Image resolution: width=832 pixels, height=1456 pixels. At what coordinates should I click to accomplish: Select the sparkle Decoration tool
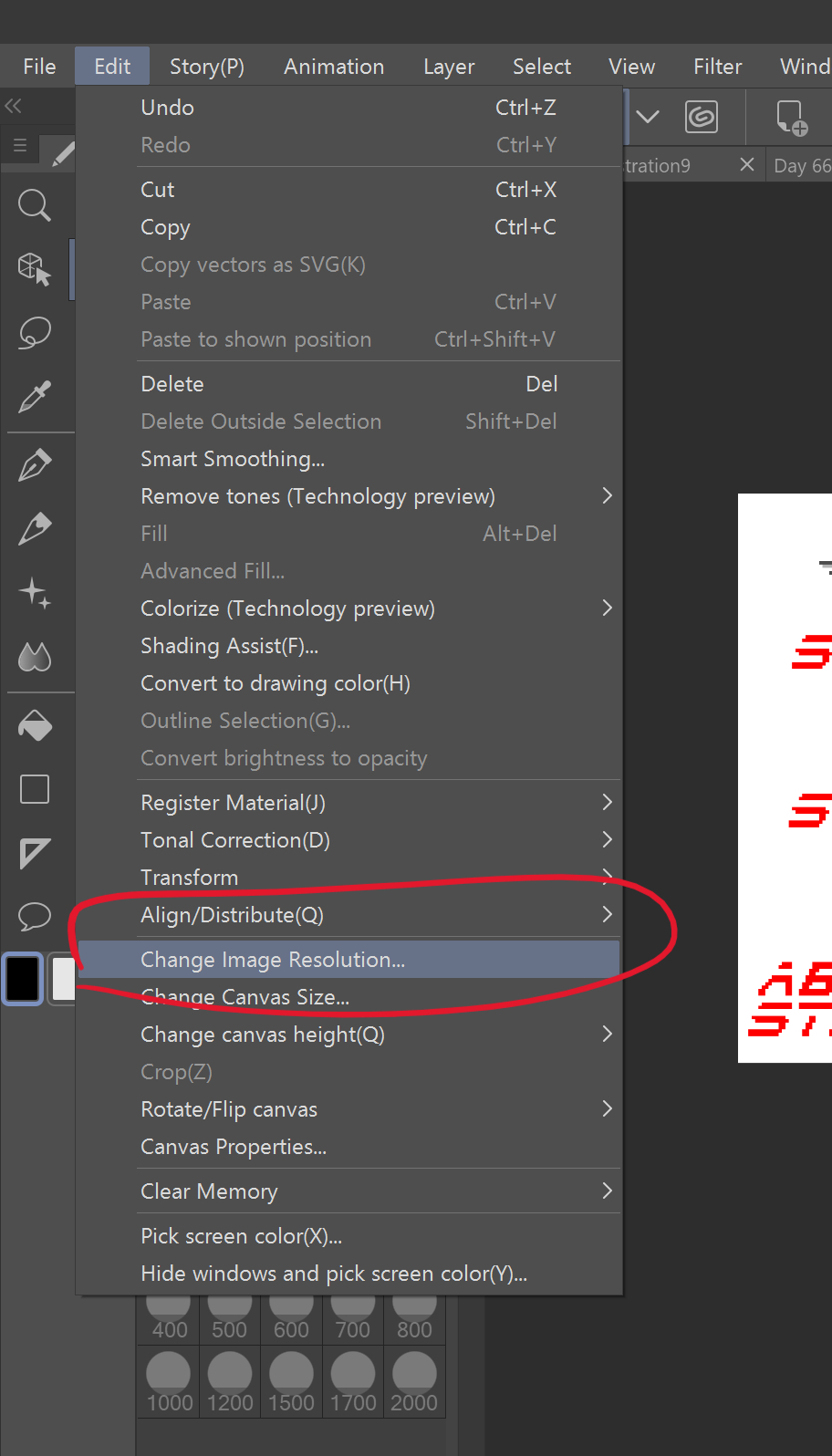point(34,593)
